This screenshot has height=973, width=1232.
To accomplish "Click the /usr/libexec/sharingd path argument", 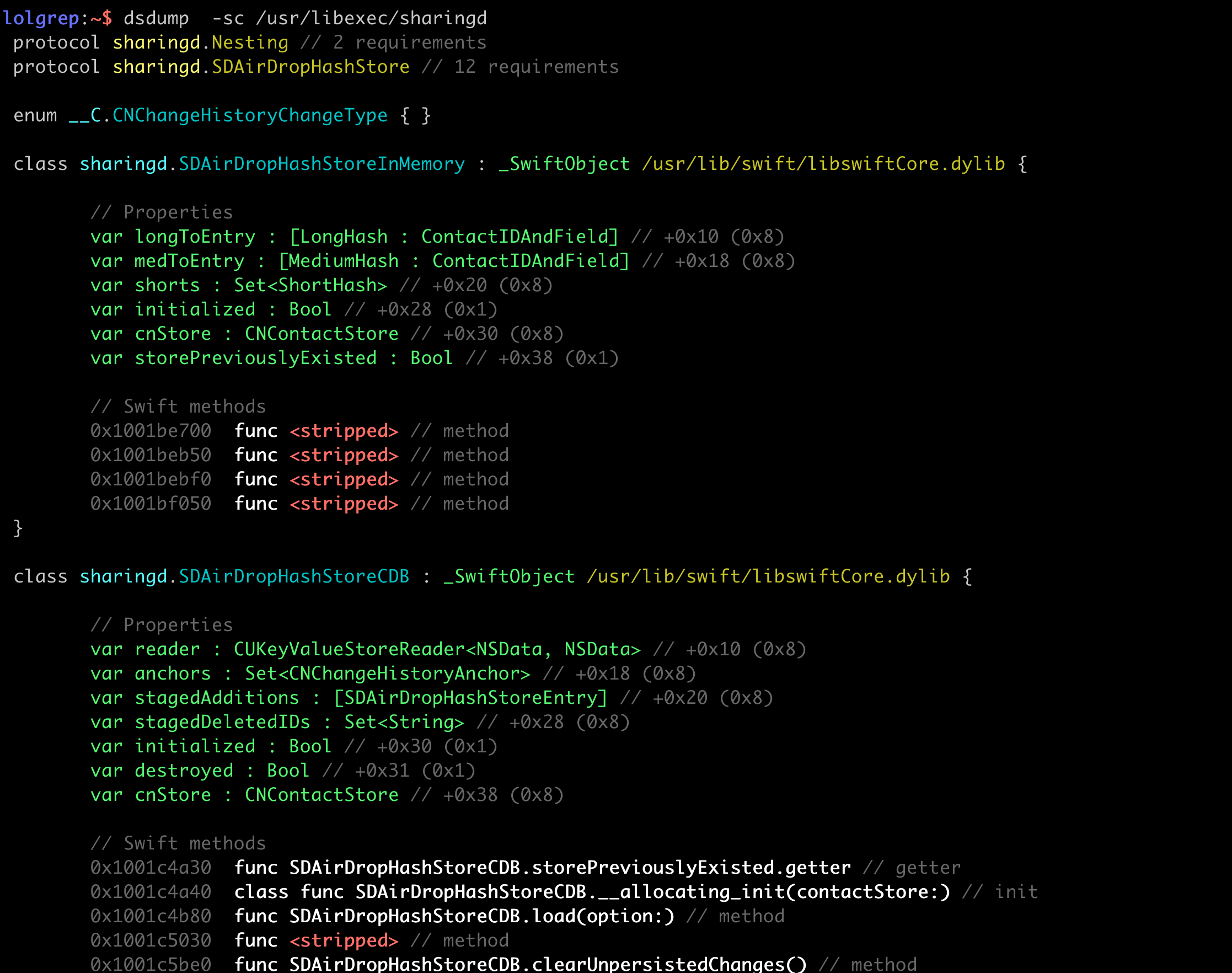I will coord(371,18).
